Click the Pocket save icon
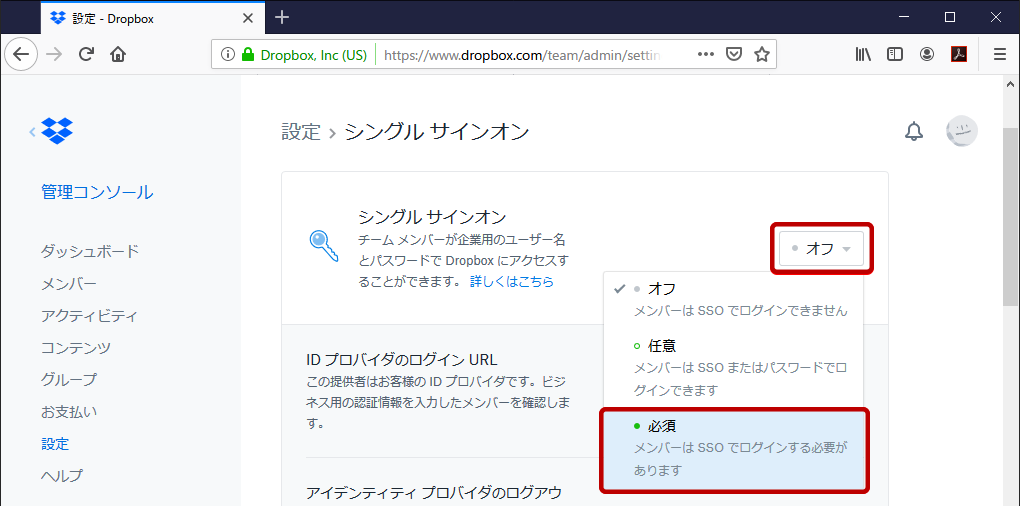The image size is (1020, 506). tap(733, 55)
